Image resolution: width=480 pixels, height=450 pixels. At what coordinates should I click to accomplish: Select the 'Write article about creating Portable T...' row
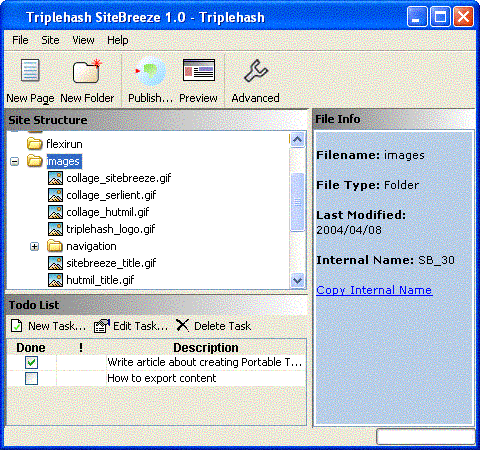pos(156,362)
